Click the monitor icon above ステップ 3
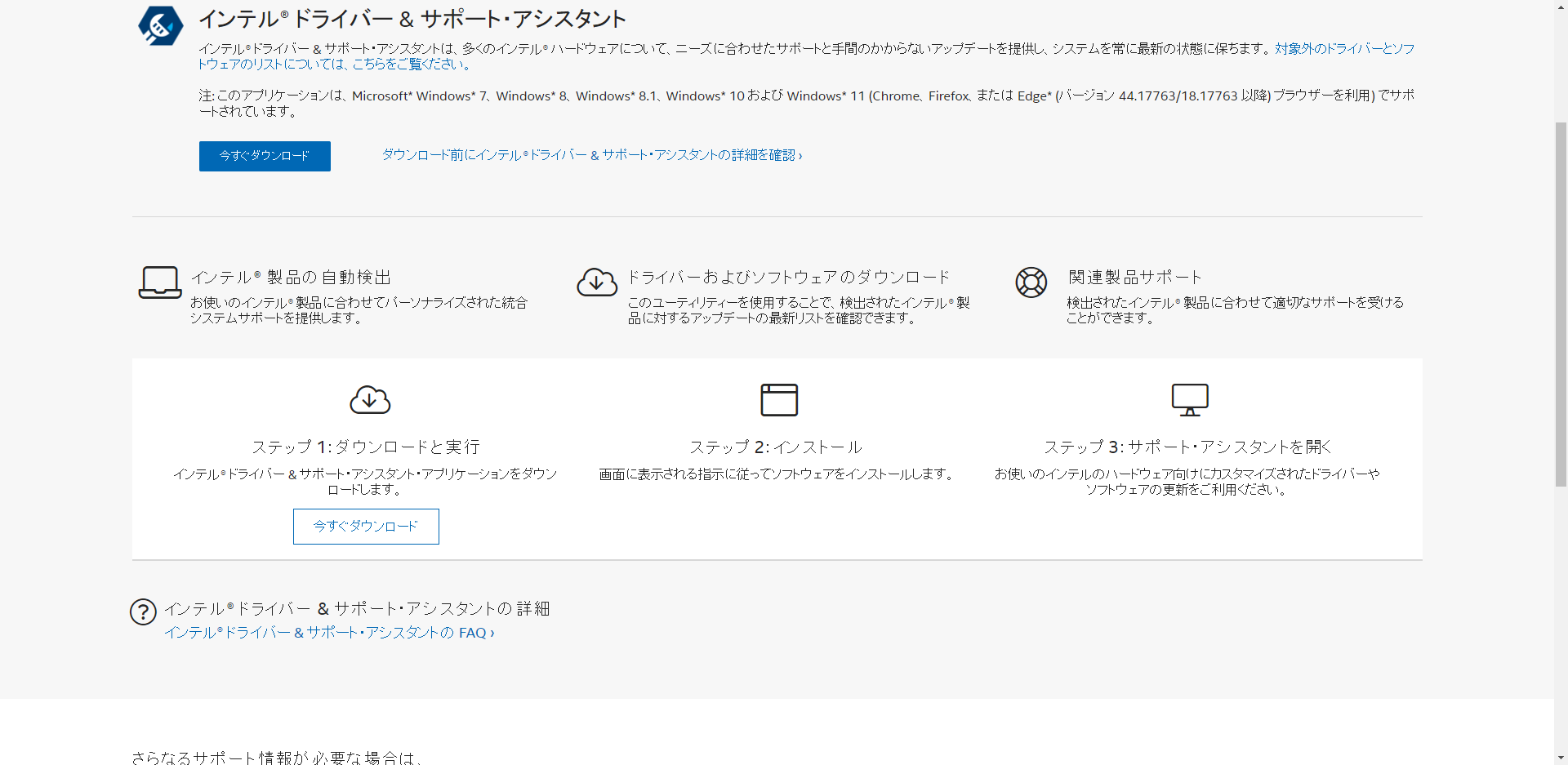 tap(1190, 399)
